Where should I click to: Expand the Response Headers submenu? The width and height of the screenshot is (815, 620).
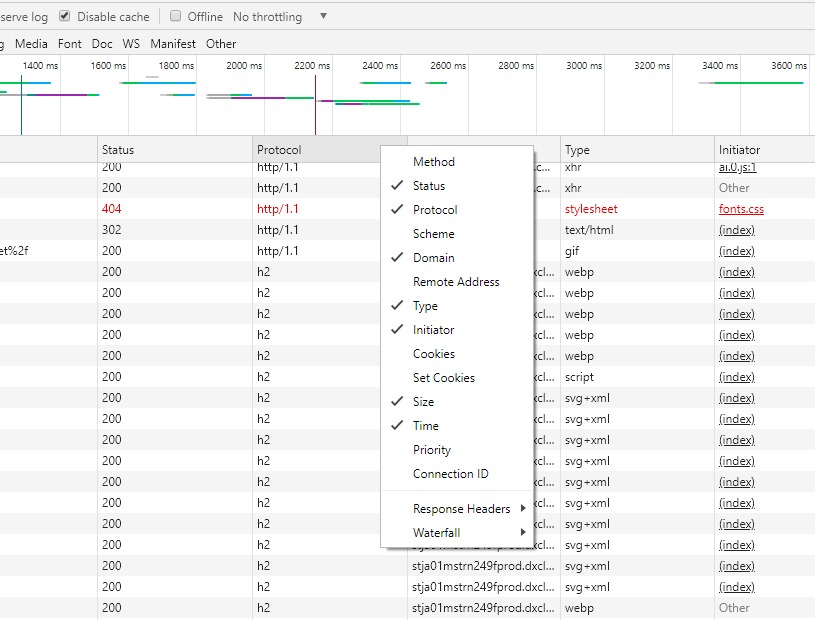coord(462,509)
